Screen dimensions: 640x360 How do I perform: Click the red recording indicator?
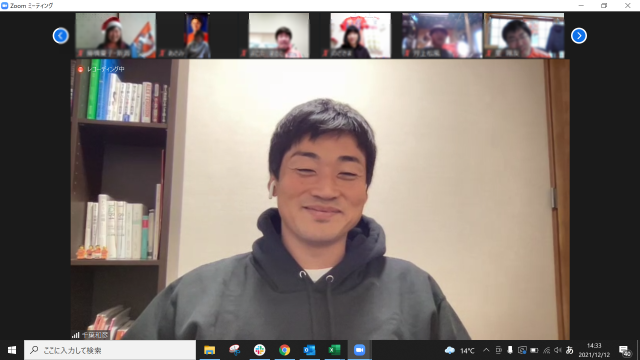(x=80, y=69)
